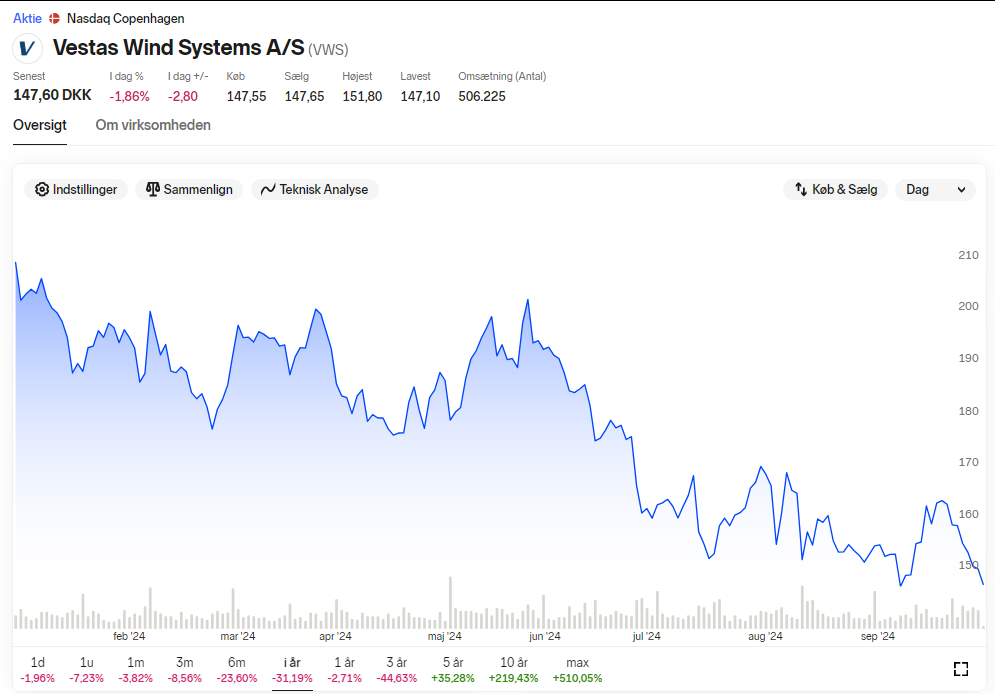Click the -1,86% daily change value
The height and width of the screenshot is (694, 995).
[129, 96]
